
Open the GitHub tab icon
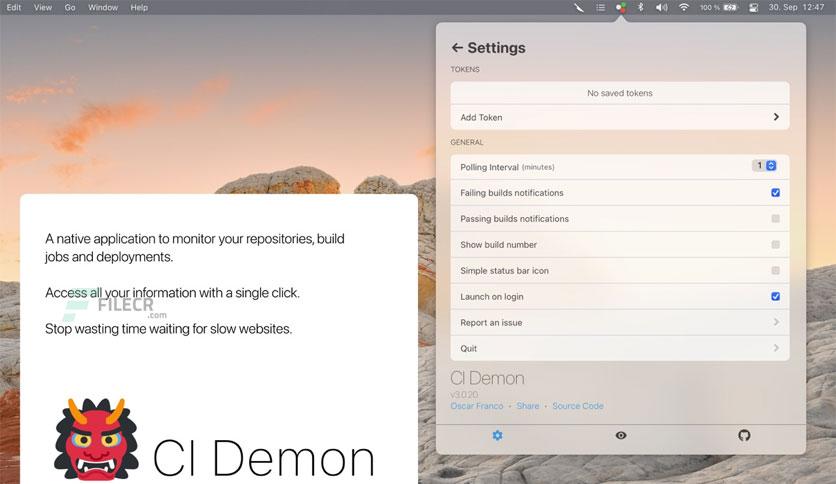744,435
